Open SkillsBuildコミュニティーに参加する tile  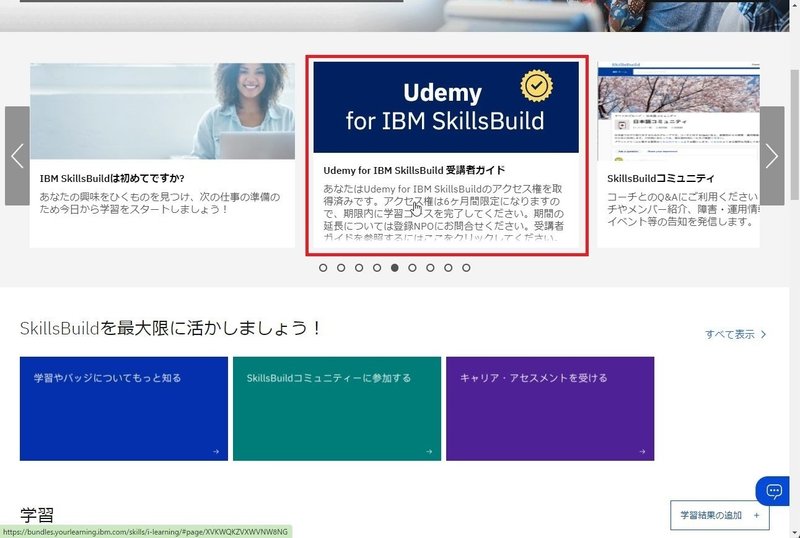coord(337,408)
